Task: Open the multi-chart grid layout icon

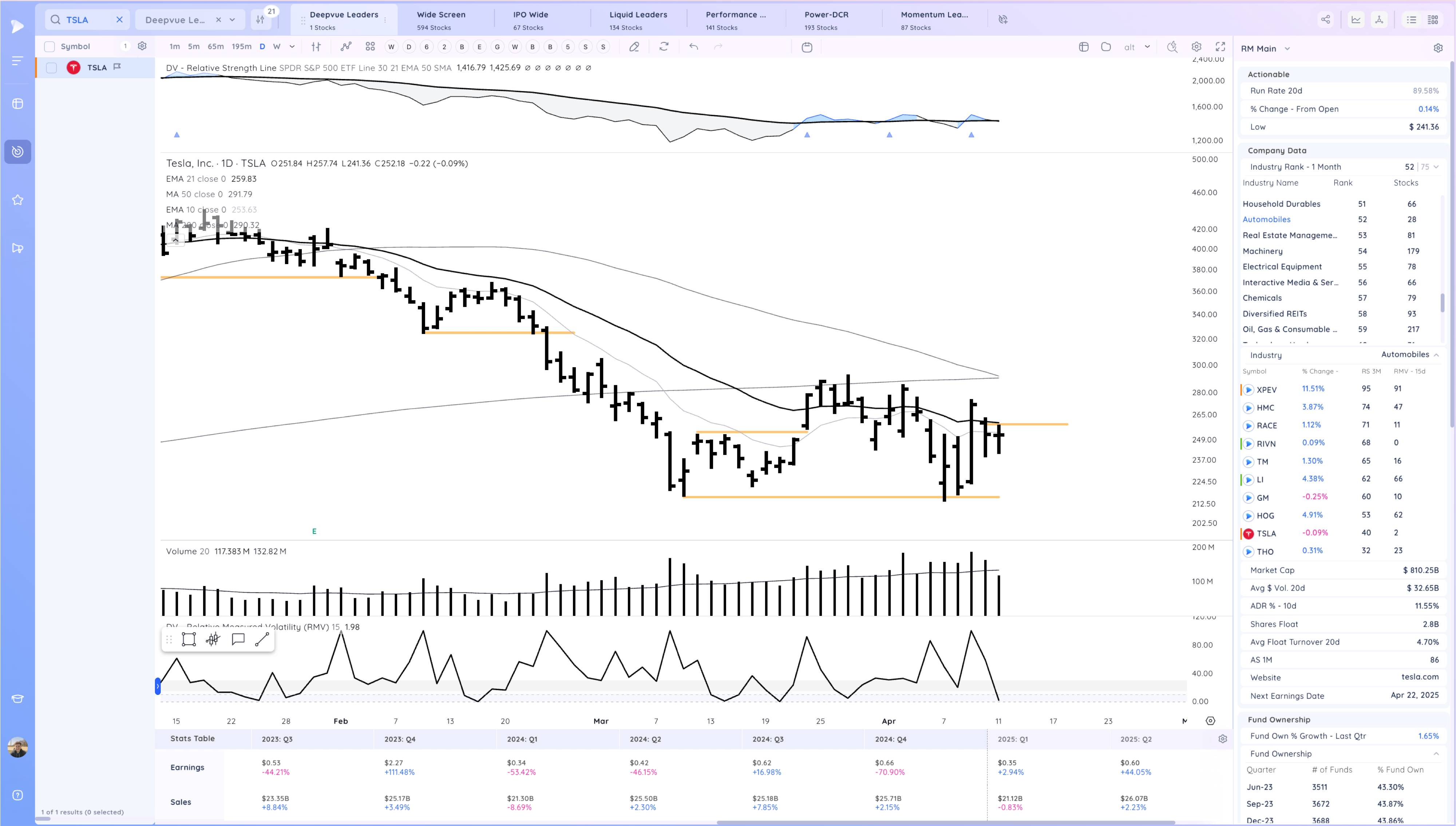Action: pos(370,47)
